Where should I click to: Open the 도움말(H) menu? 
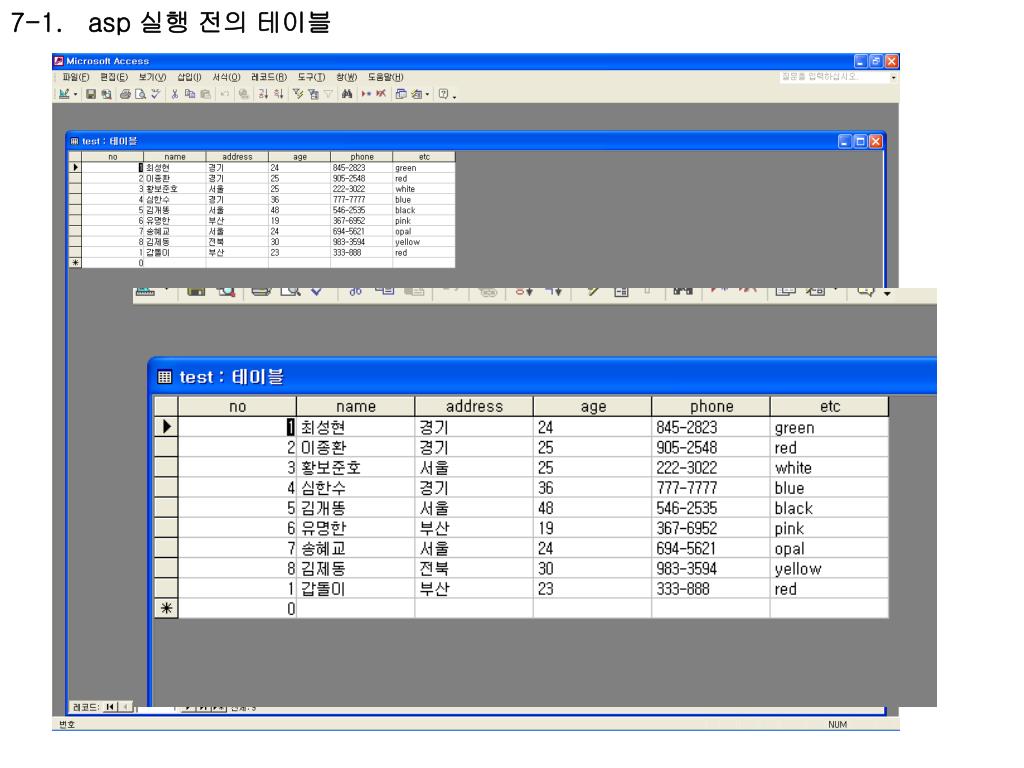[x=385, y=77]
